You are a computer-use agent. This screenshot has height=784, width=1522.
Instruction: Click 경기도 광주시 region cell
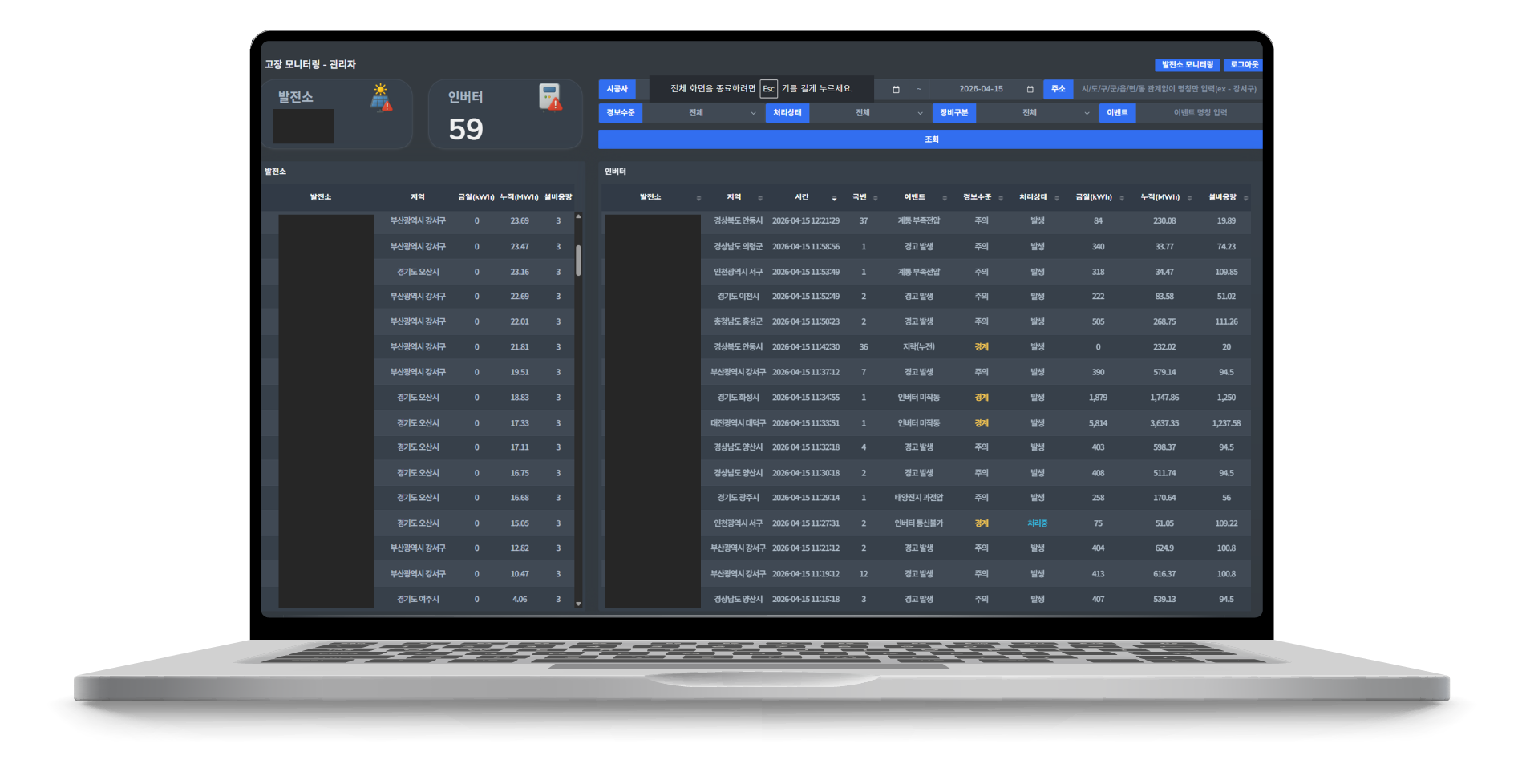click(738, 498)
